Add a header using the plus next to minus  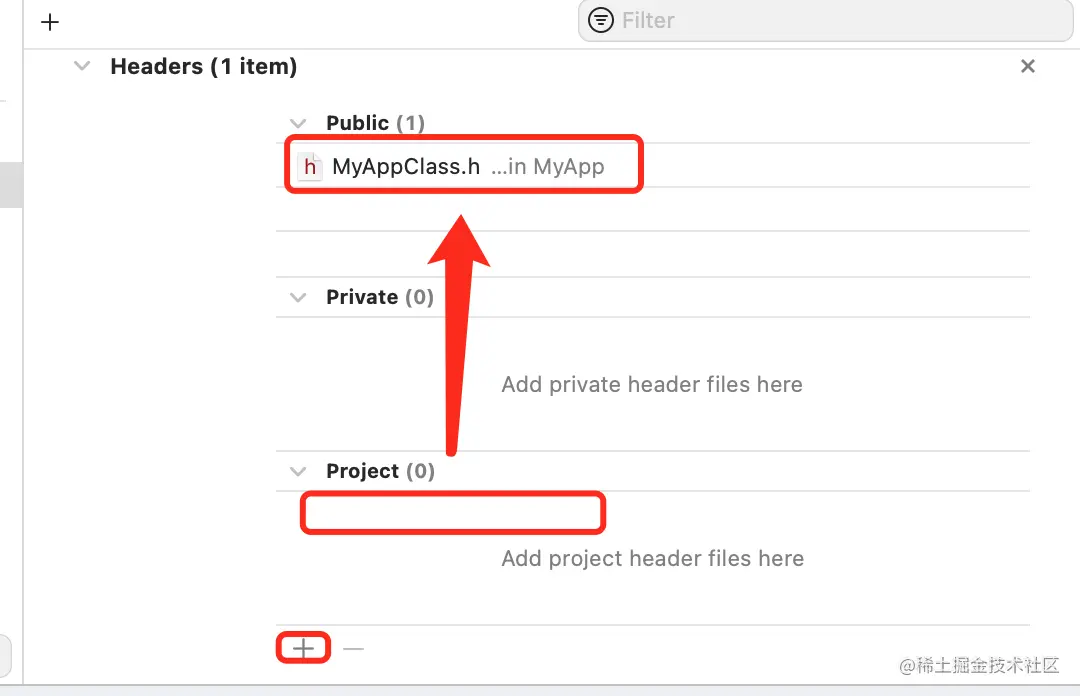click(303, 649)
